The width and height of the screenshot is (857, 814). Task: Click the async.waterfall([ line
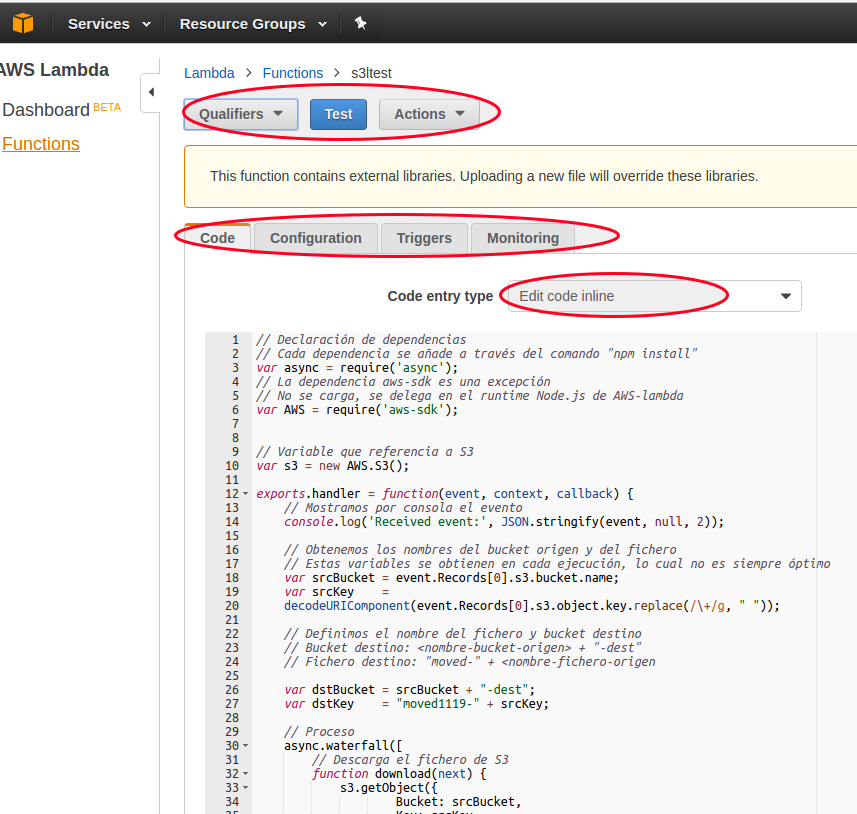pyautogui.click(x=343, y=746)
